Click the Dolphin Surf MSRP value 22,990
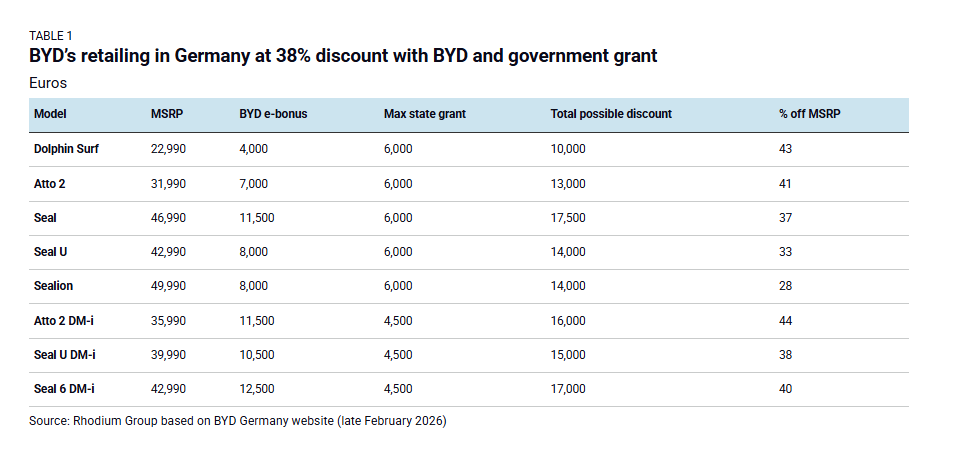This screenshot has width=953, height=450. (168, 149)
